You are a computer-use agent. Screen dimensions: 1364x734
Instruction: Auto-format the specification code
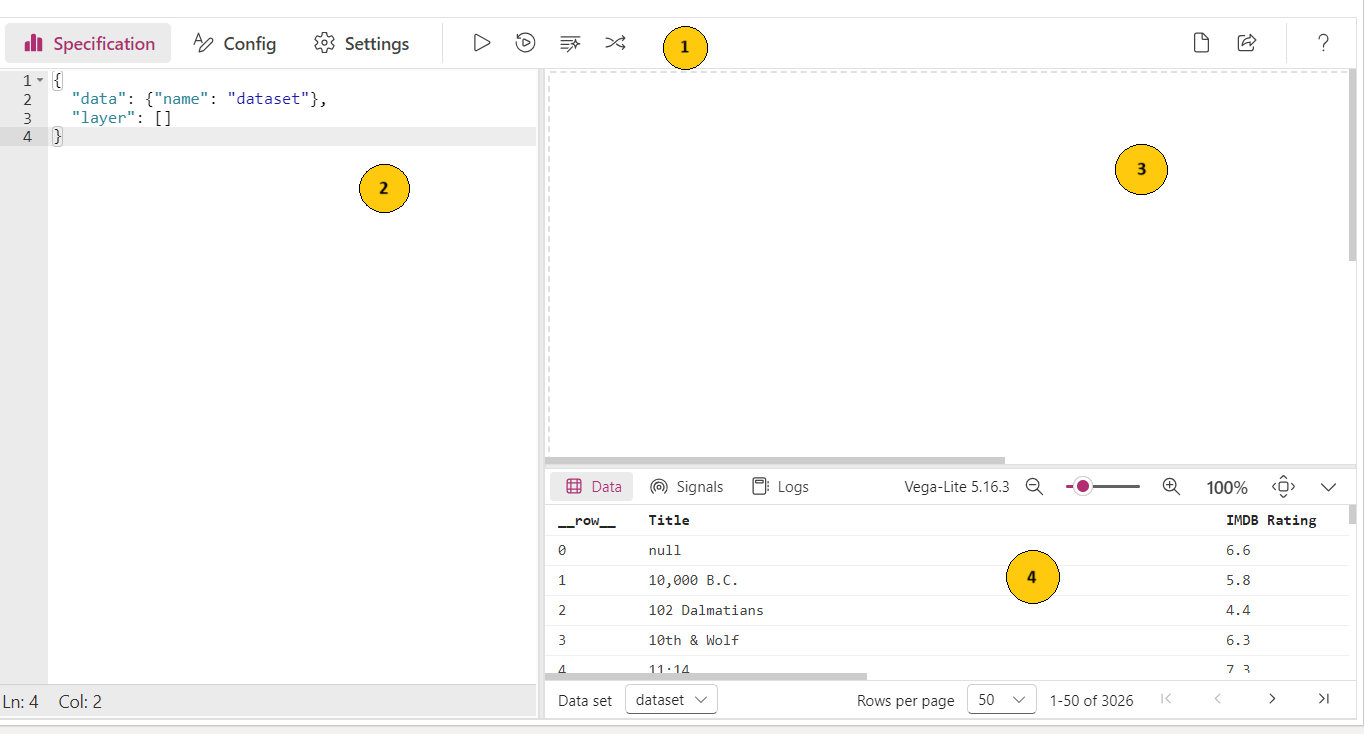pos(569,42)
